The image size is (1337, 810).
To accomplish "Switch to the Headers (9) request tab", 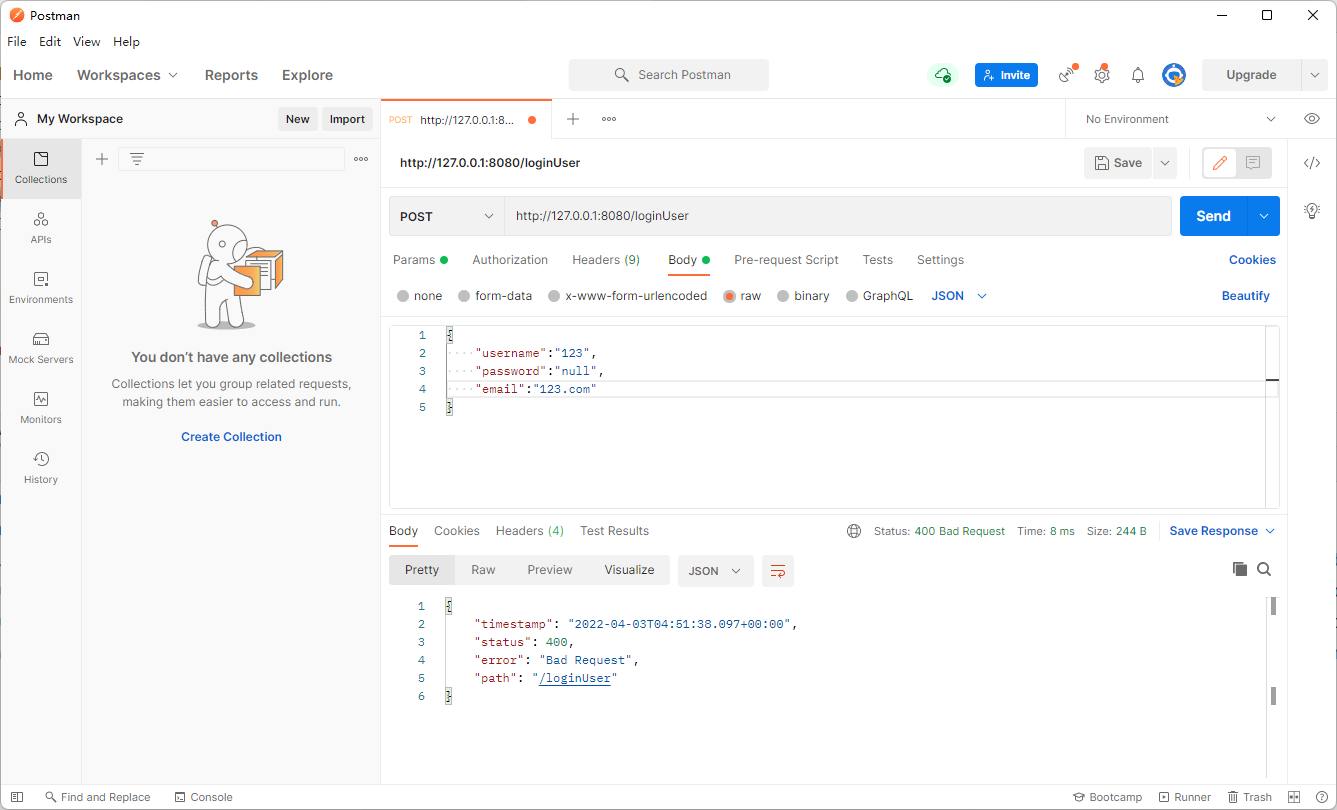I will coord(606,260).
